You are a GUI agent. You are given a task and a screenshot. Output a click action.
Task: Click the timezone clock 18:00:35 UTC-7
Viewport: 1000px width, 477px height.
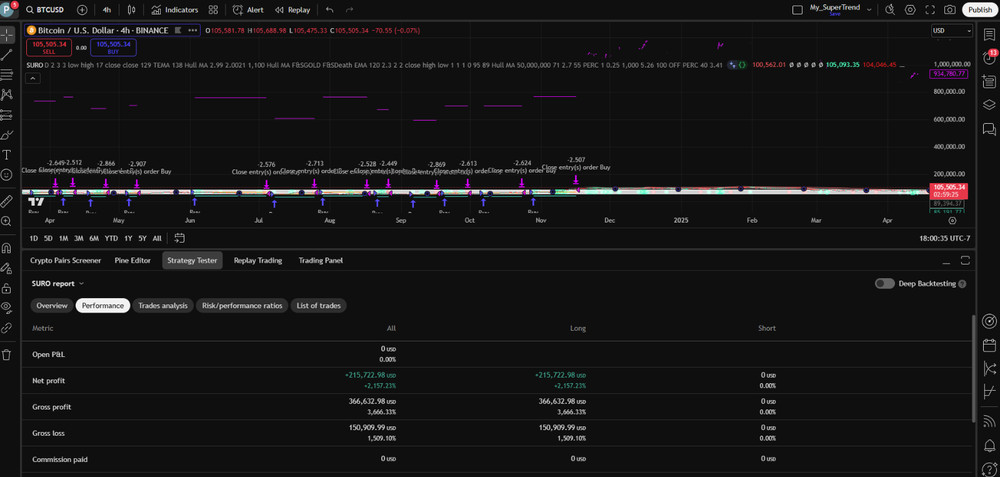pyautogui.click(x=943, y=238)
